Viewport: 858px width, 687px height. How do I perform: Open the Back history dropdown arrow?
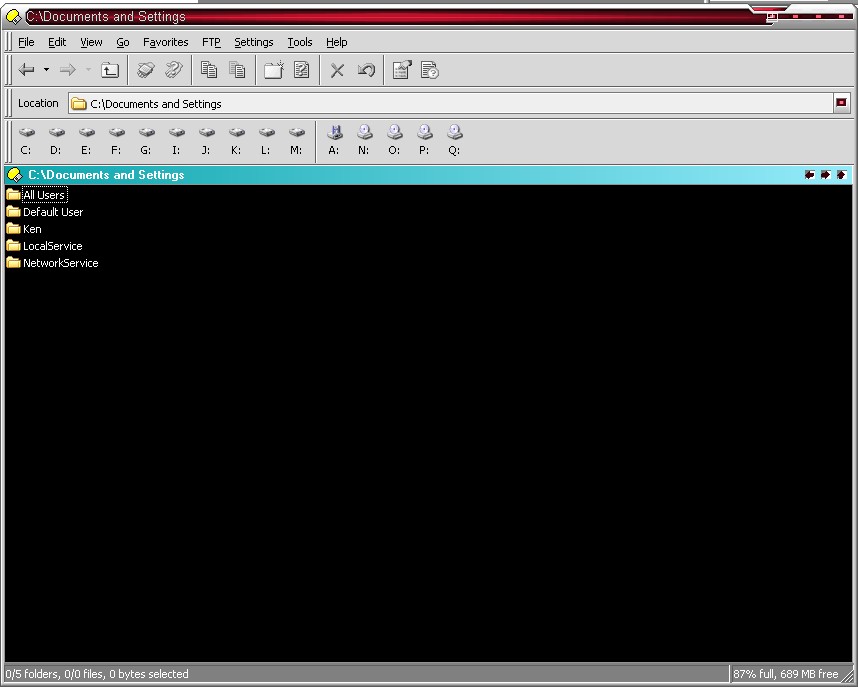(x=47, y=70)
